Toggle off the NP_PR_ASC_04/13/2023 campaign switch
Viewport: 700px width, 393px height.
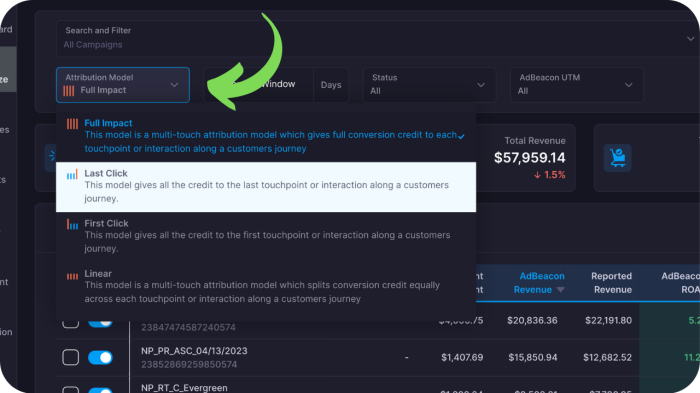tap(100, 357)
